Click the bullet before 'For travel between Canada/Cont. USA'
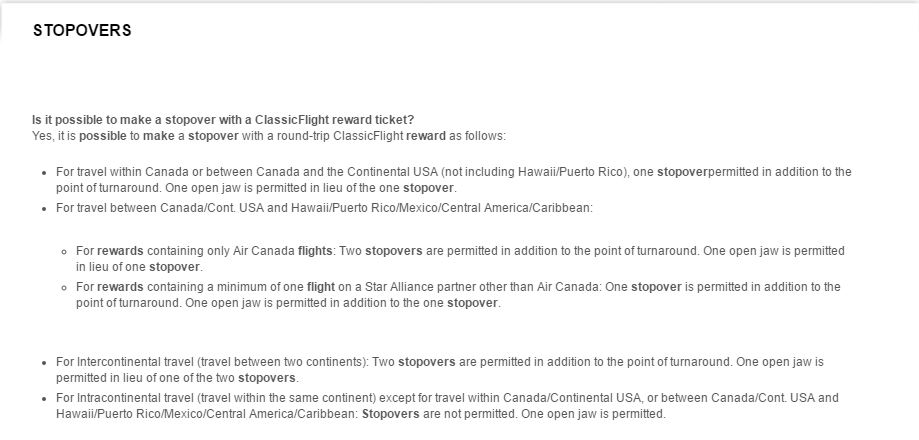This screenshot has height=440, width=919. coord(44,209)
